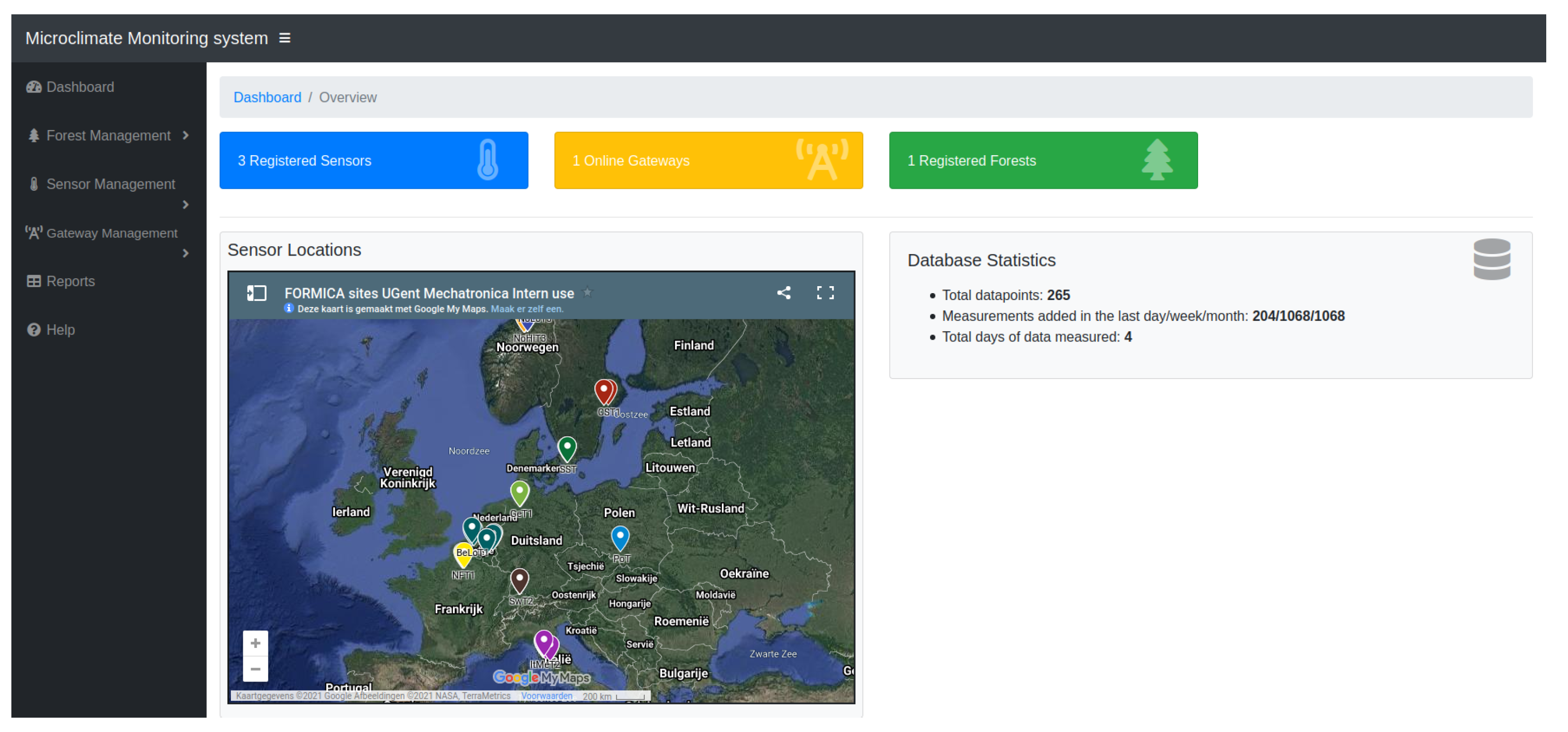
Task: Click the Dashboard breadcrumb link
Action: pyautogui.click(x=267, y=97)
